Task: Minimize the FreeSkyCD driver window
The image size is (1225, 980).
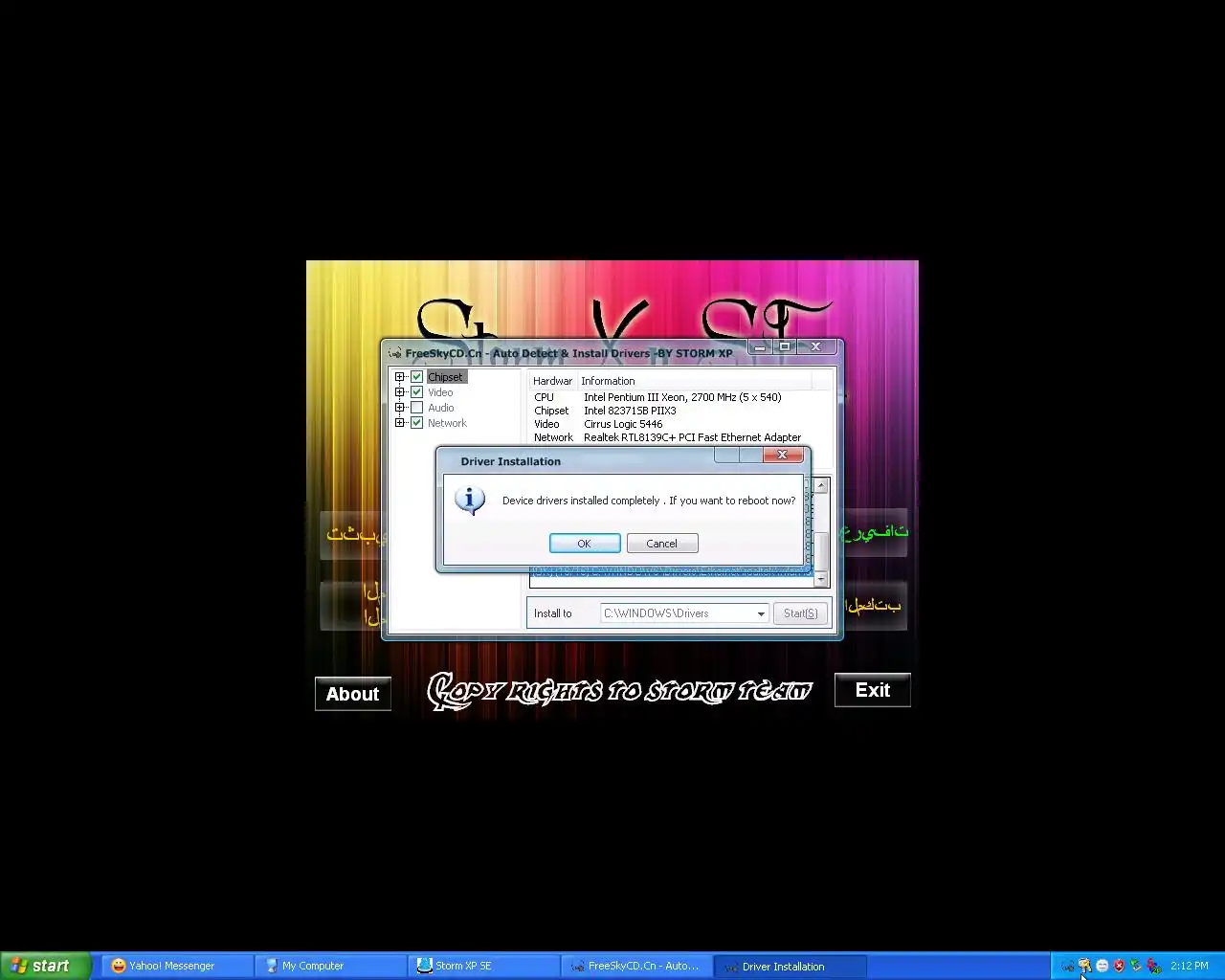Action: (x=760, y=346)
